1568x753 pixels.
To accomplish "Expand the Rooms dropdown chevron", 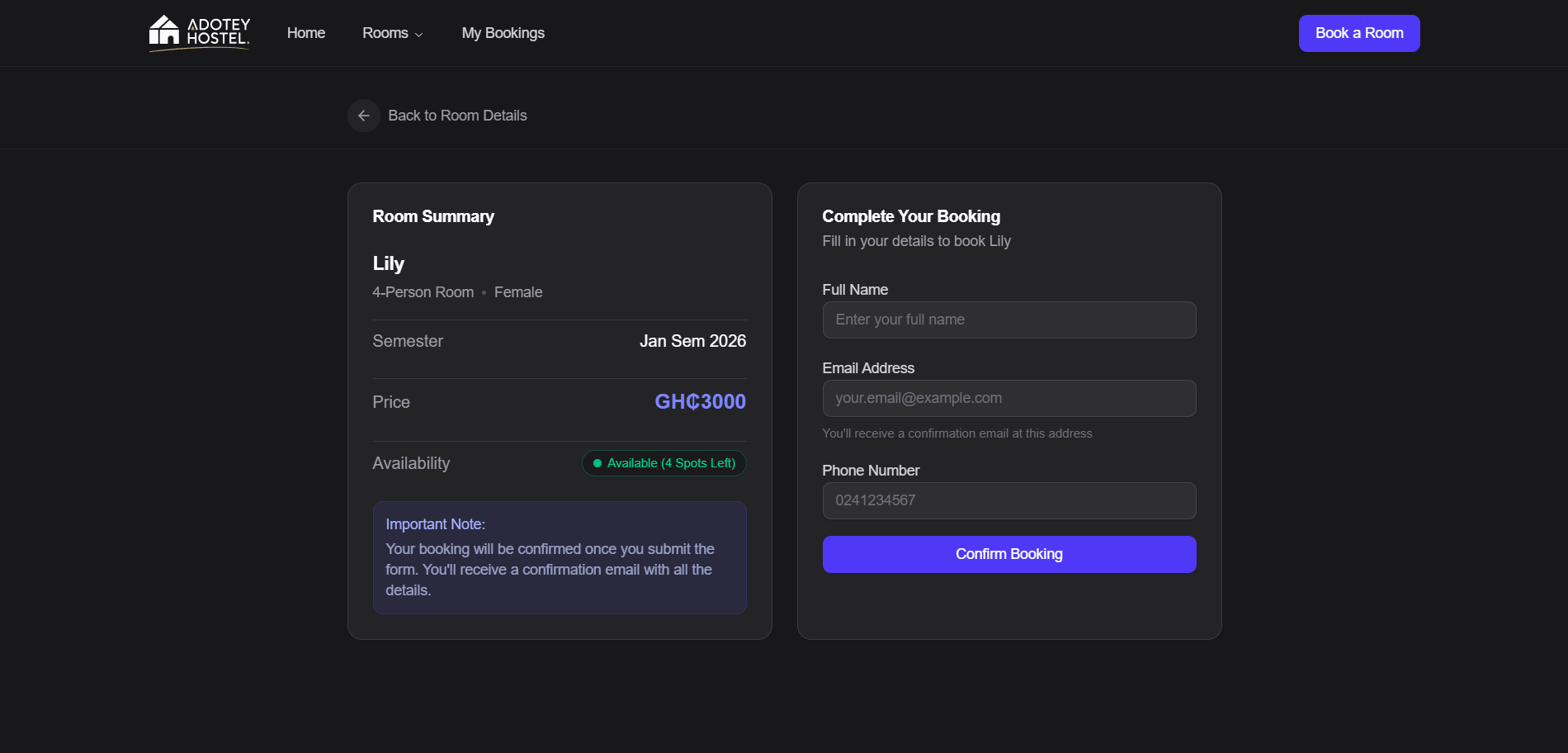I will coord(419,35).
